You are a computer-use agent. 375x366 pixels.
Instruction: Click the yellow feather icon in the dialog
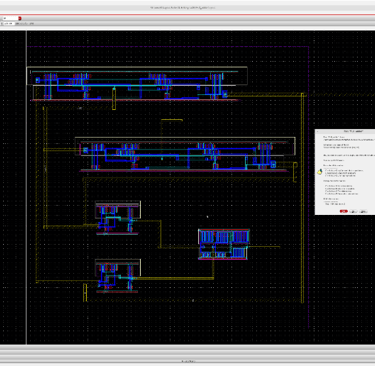(320, 172)
